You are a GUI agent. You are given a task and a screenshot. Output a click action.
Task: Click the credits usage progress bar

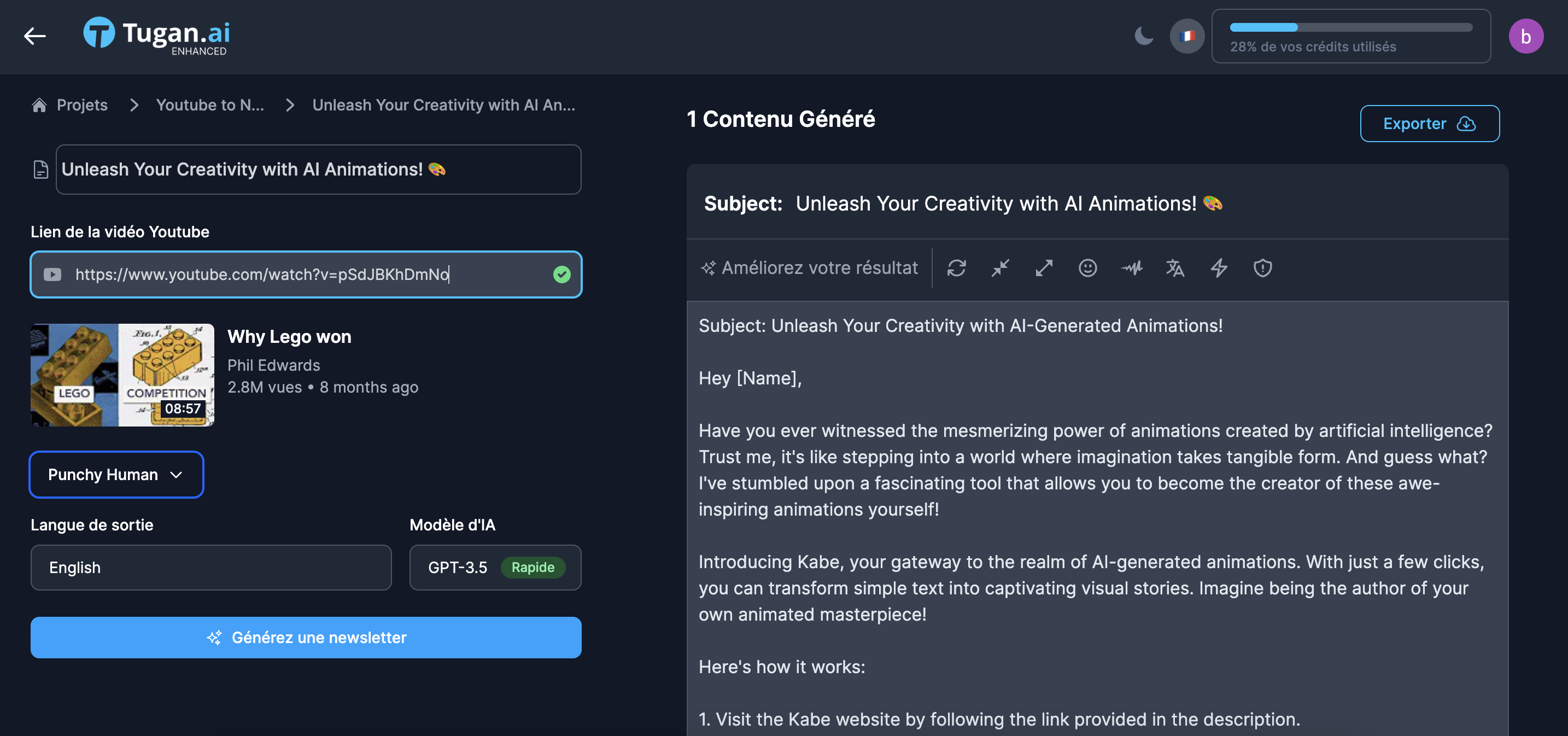[x=1351, y=27]
